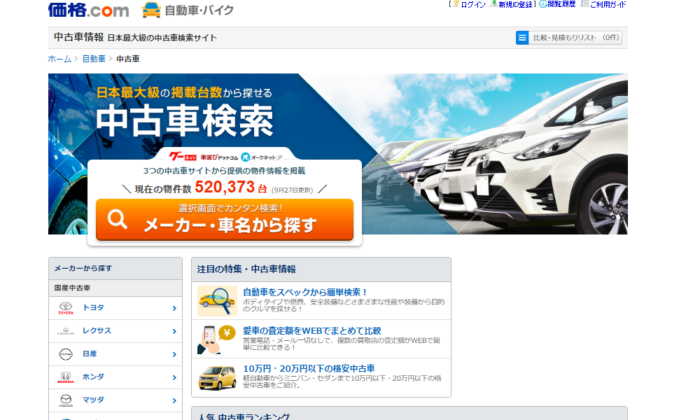Click the 価格.com logo

point(88,9)
